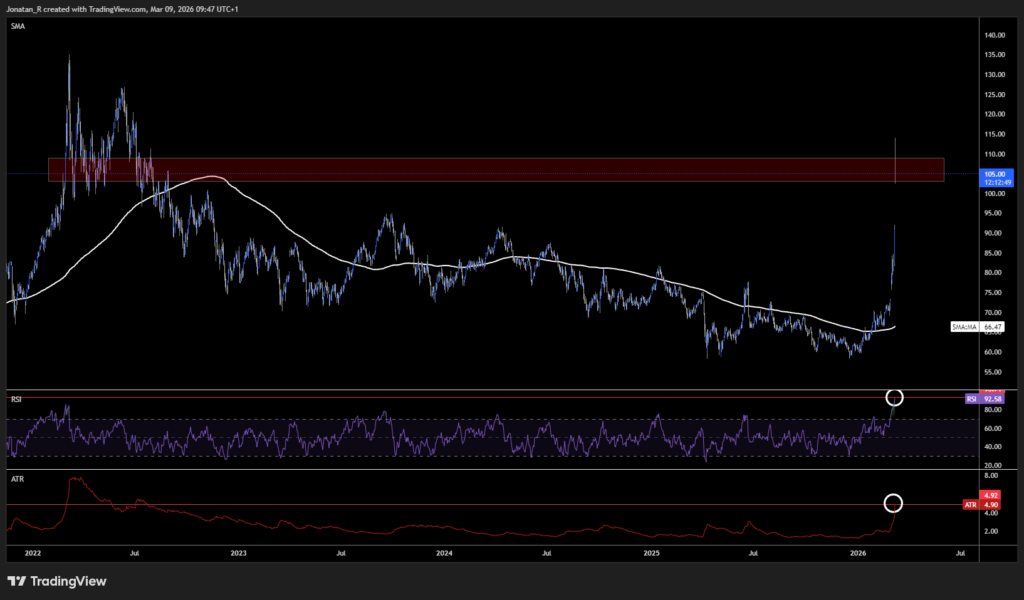Select the SMA indicator legend label
1024x600 pixels.
tap(18, 27)
